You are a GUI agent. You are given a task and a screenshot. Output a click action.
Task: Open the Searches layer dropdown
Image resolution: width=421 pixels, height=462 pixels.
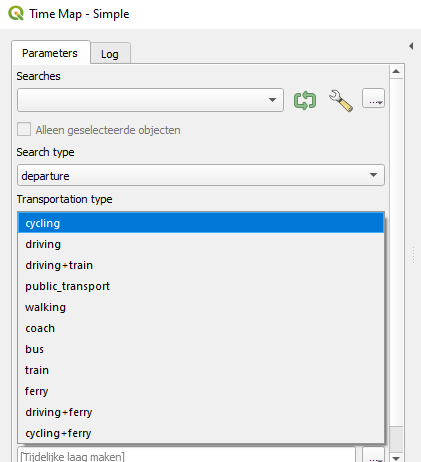point(150,100)
